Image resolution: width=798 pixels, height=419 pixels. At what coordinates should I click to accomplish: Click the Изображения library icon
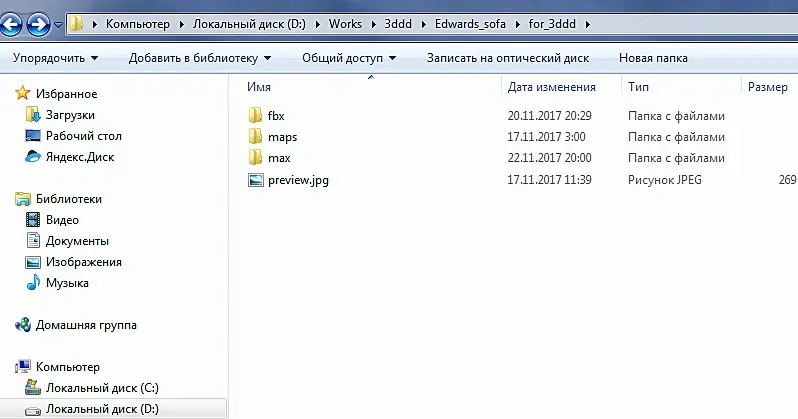33,262
